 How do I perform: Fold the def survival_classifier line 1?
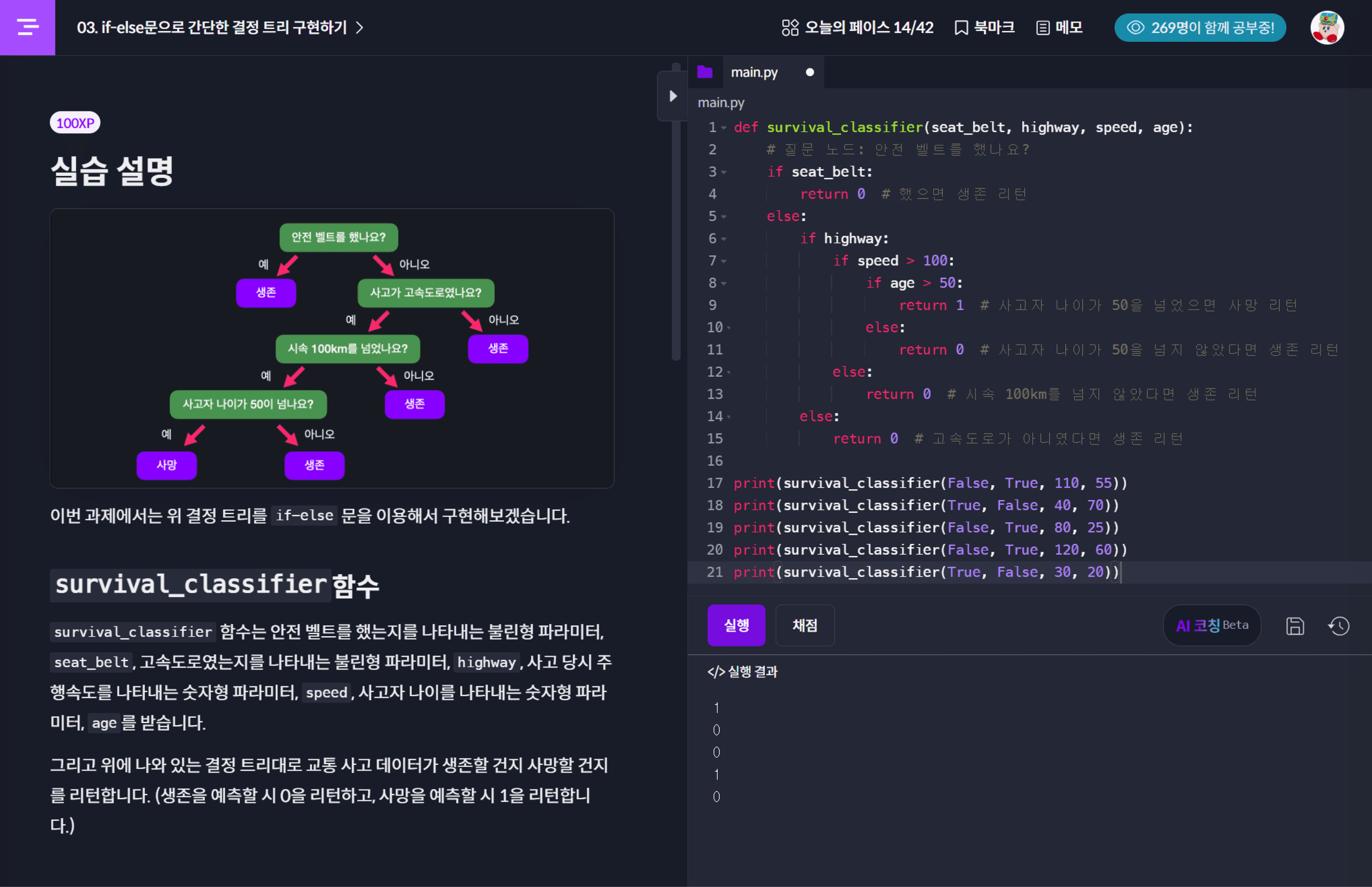pyautogui.click(x=724, y=127)
